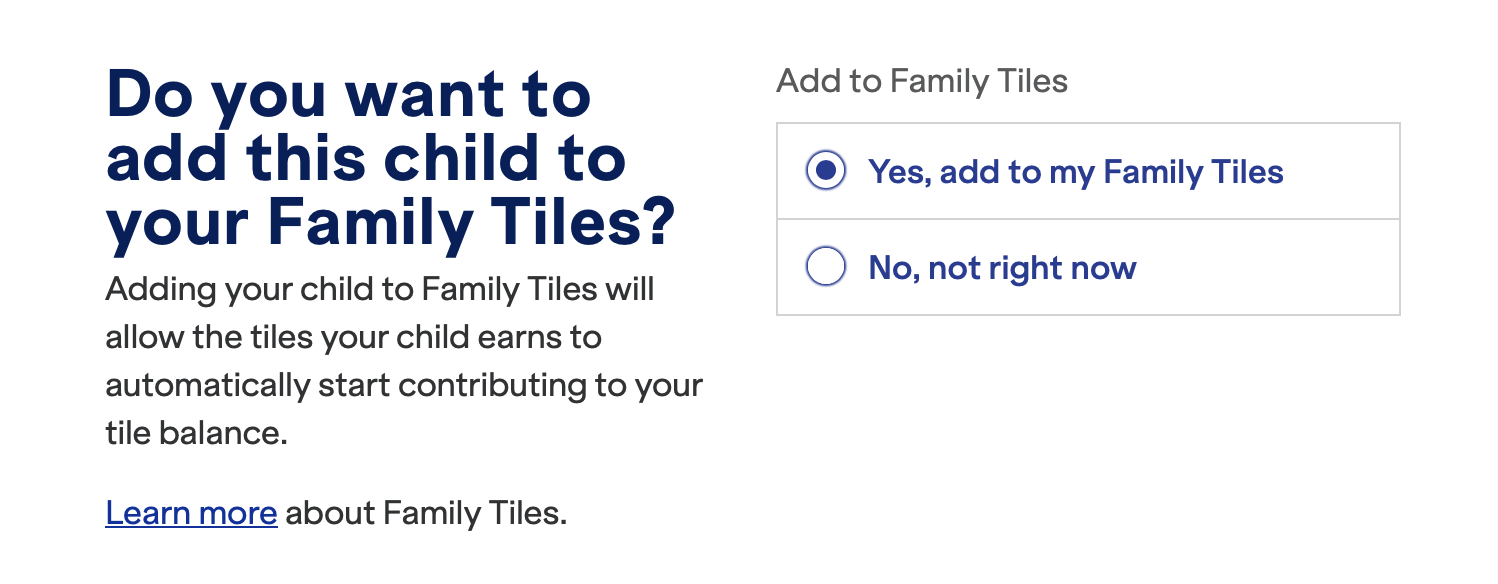
Task: Click the text 'No, not right now'
Action: (x=1001, y=268)
